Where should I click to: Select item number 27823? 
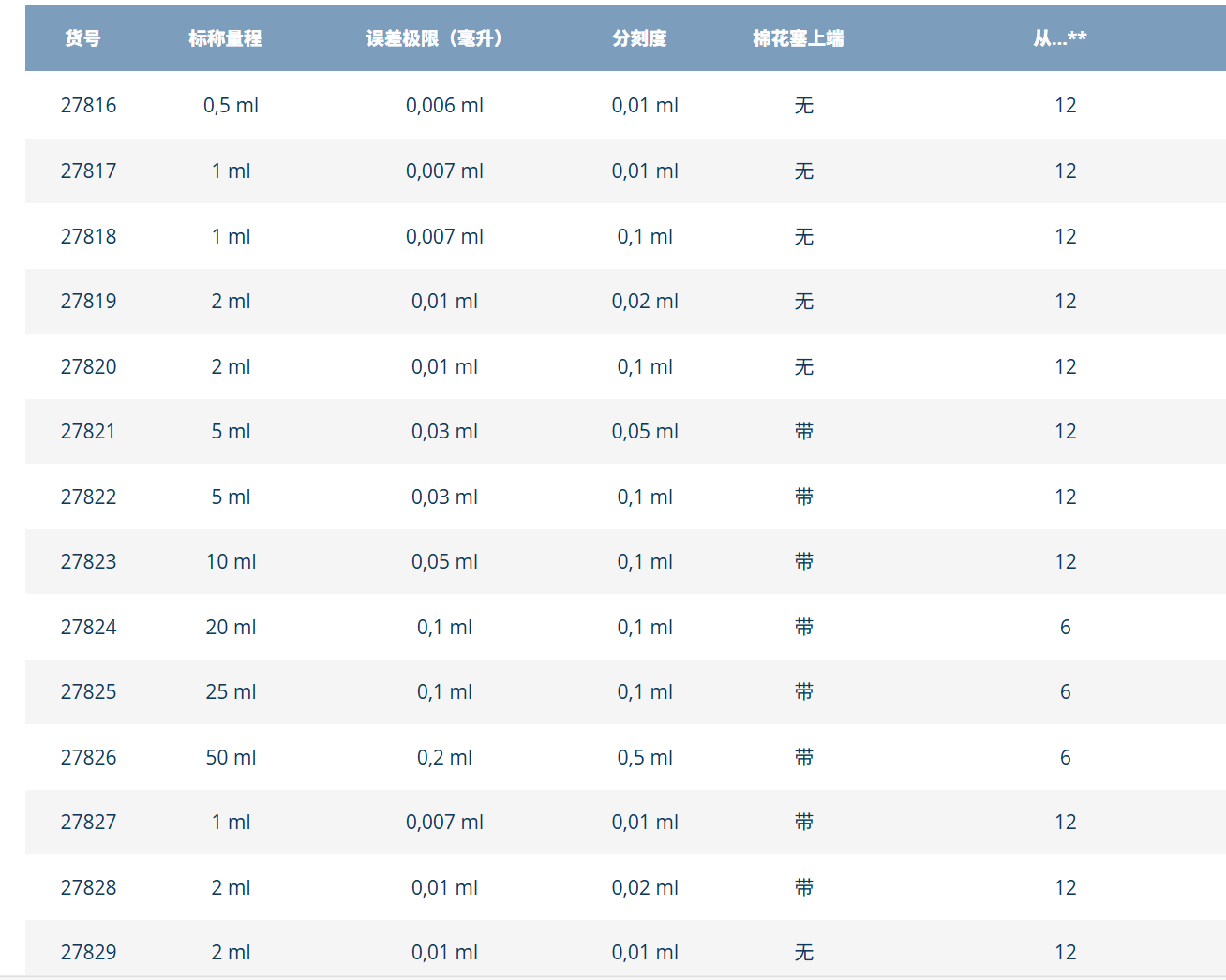89,561
